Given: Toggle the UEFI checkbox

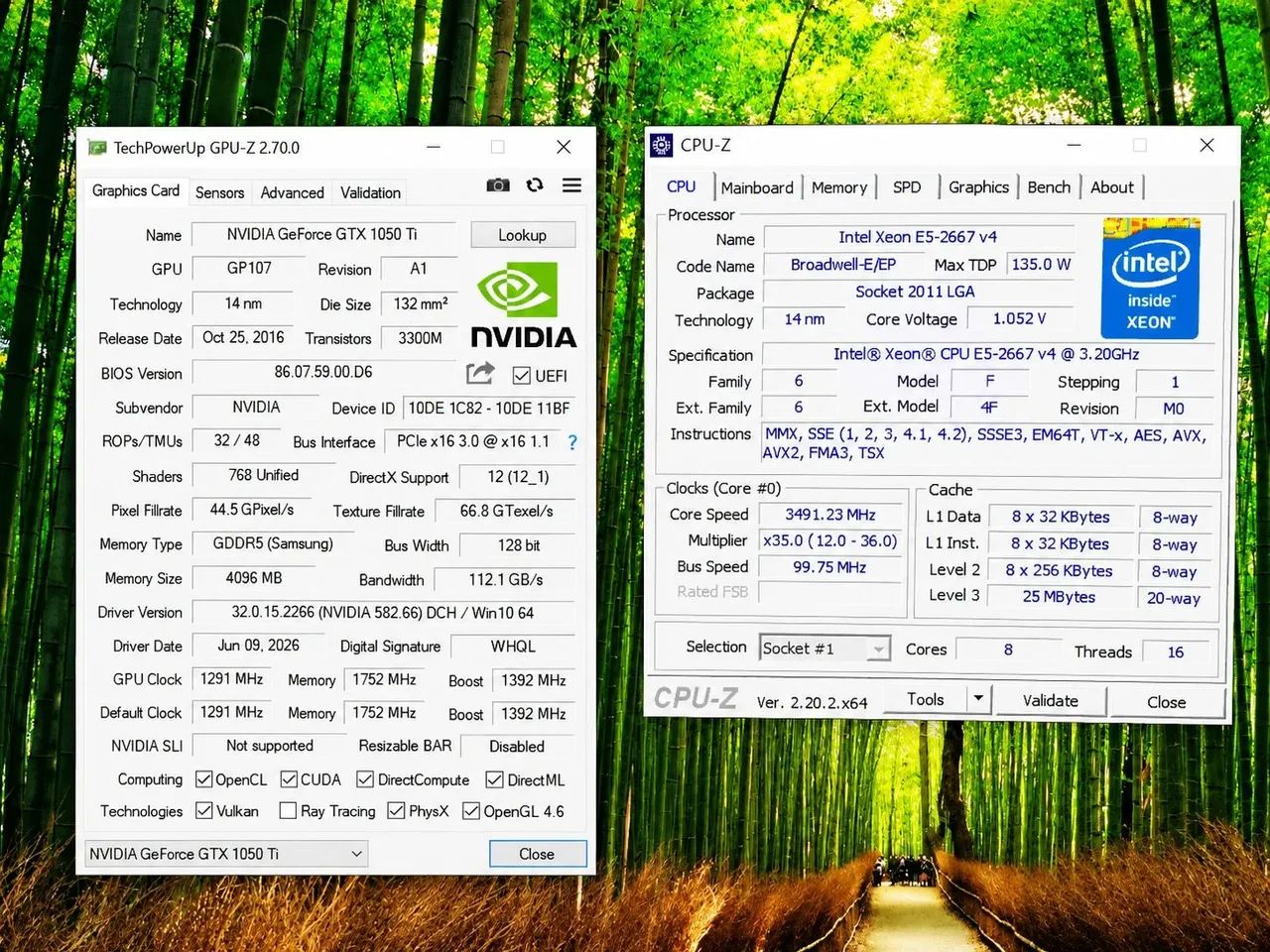Looking at the screenshot, I should pos(521,376).
